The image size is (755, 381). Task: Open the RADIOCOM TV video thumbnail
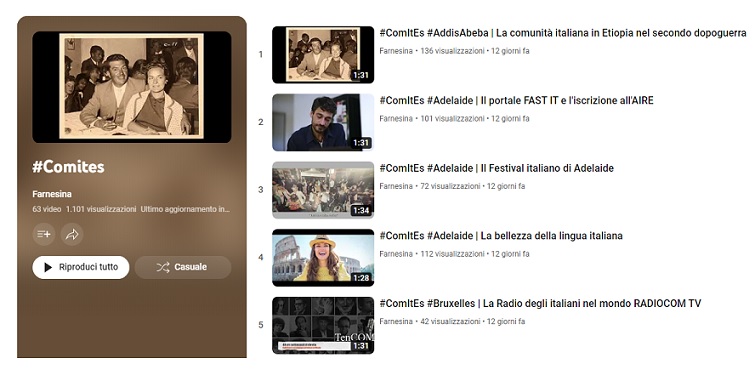point(323,325)
